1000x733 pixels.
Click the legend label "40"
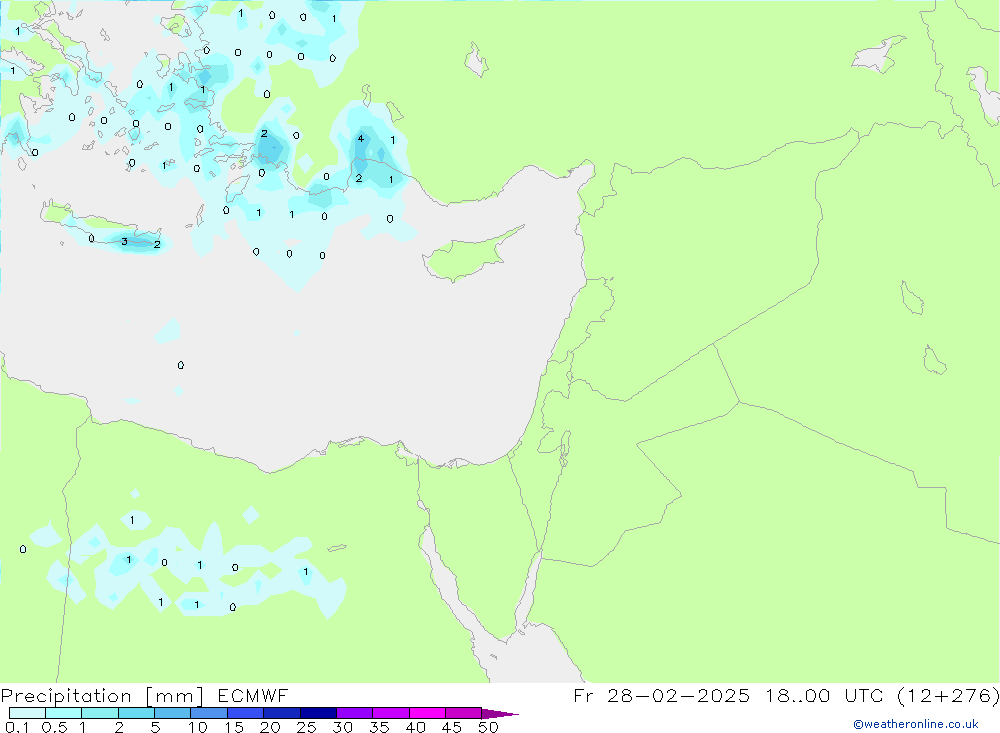coord(415,727)
